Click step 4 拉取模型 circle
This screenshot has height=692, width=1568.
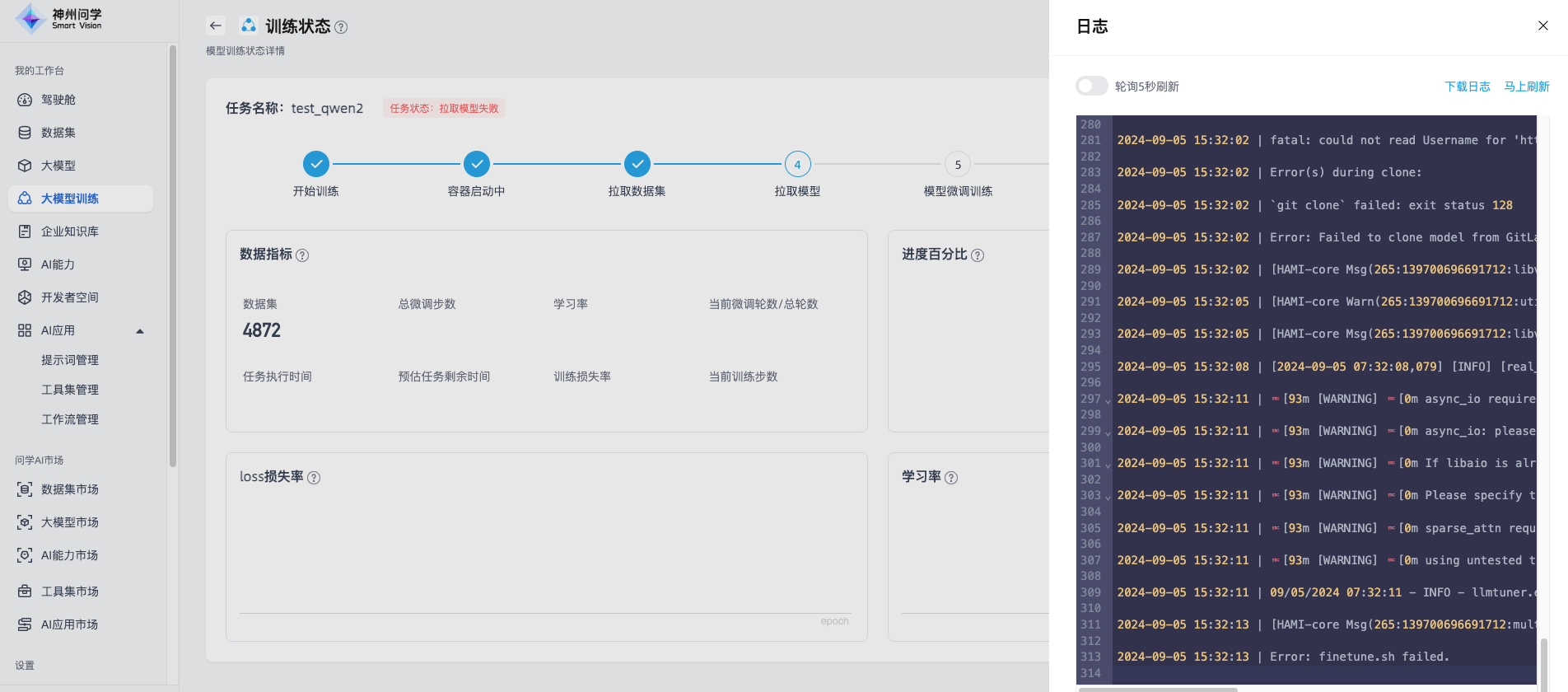797,165
